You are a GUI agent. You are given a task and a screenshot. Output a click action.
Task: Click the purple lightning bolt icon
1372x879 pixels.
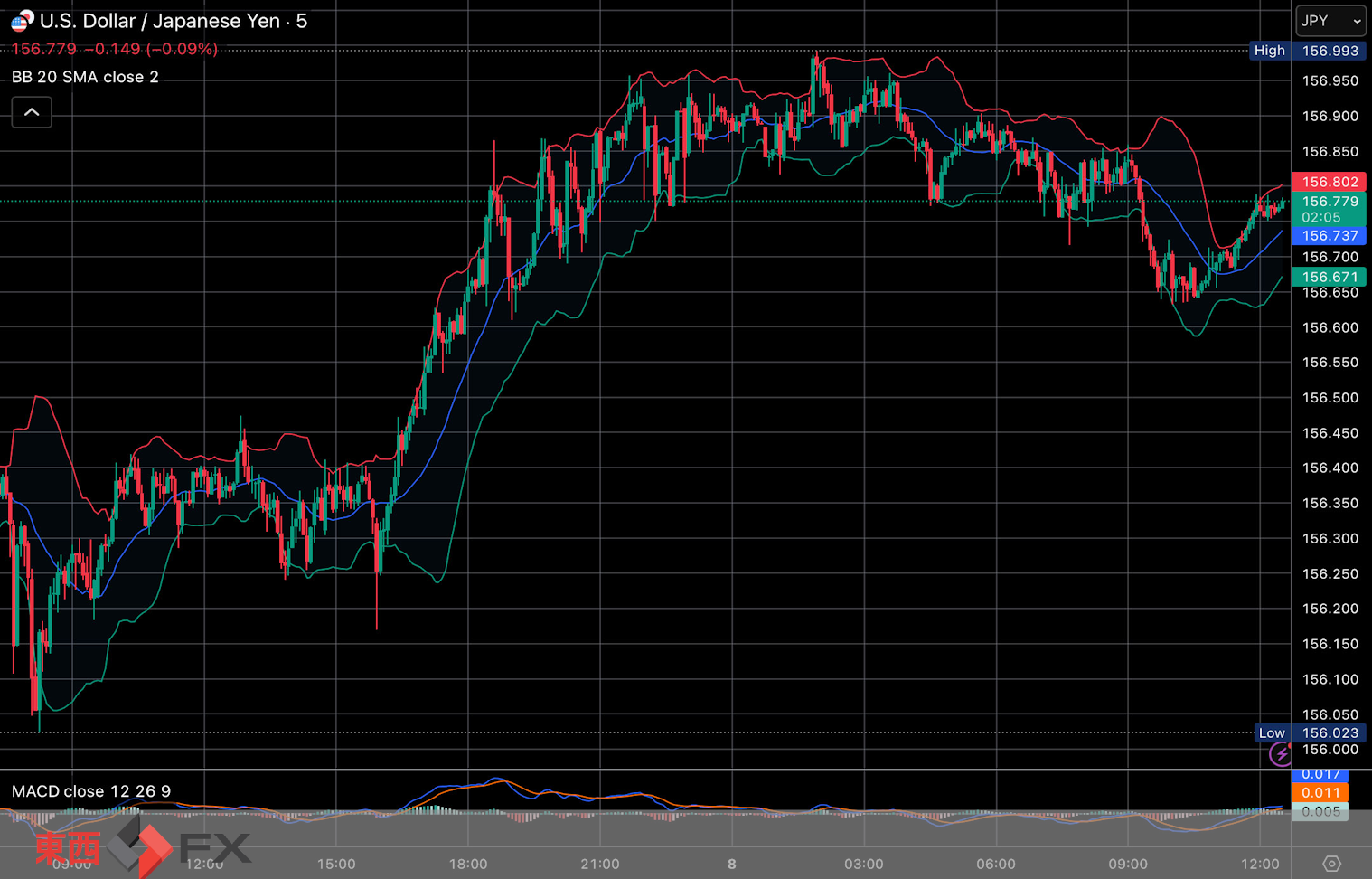1281,753
